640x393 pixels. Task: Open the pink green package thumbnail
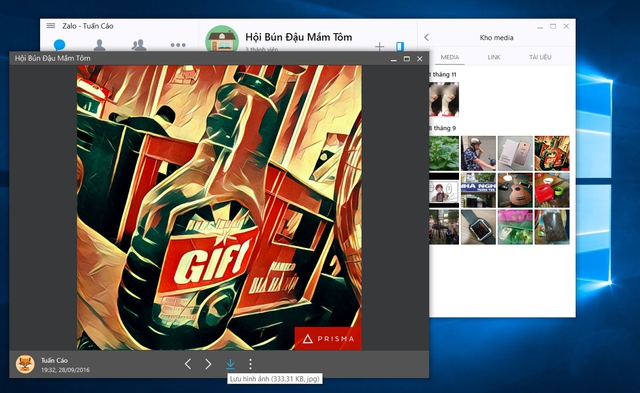click(x=515, y=227)
